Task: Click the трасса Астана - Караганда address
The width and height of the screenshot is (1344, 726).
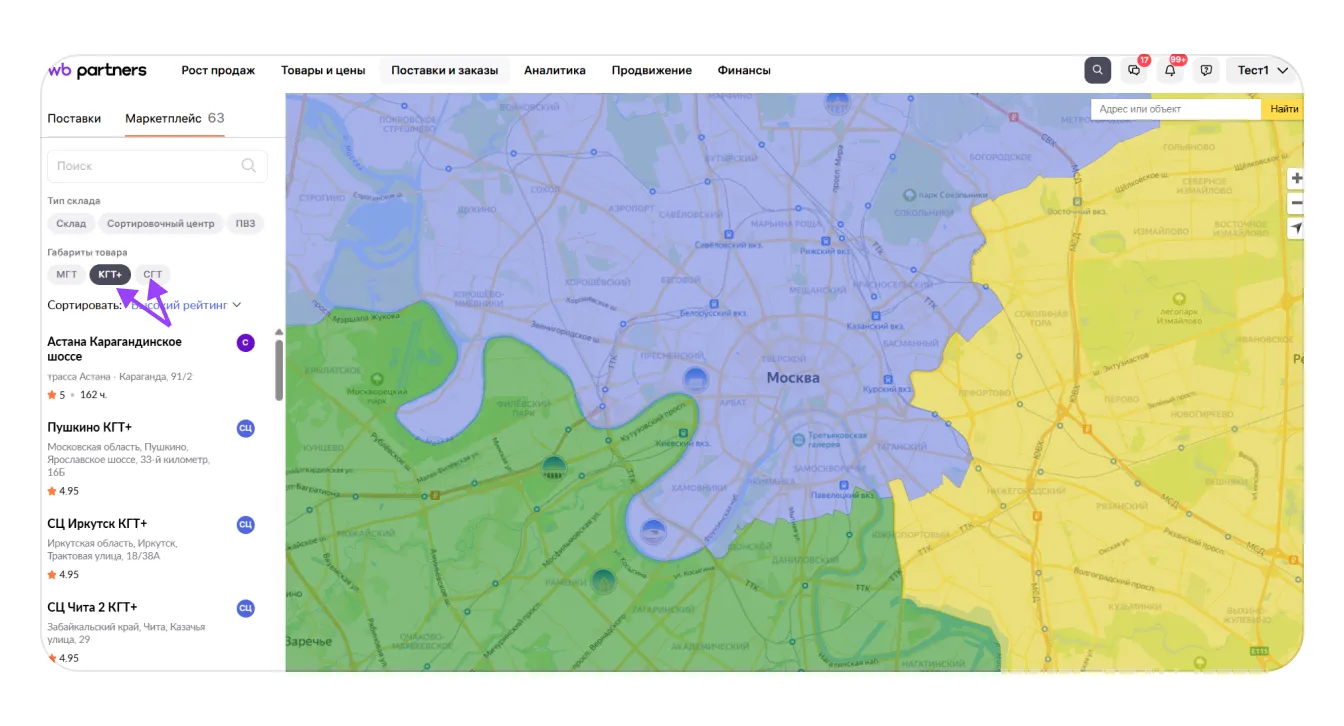Action: coord(120,377)
